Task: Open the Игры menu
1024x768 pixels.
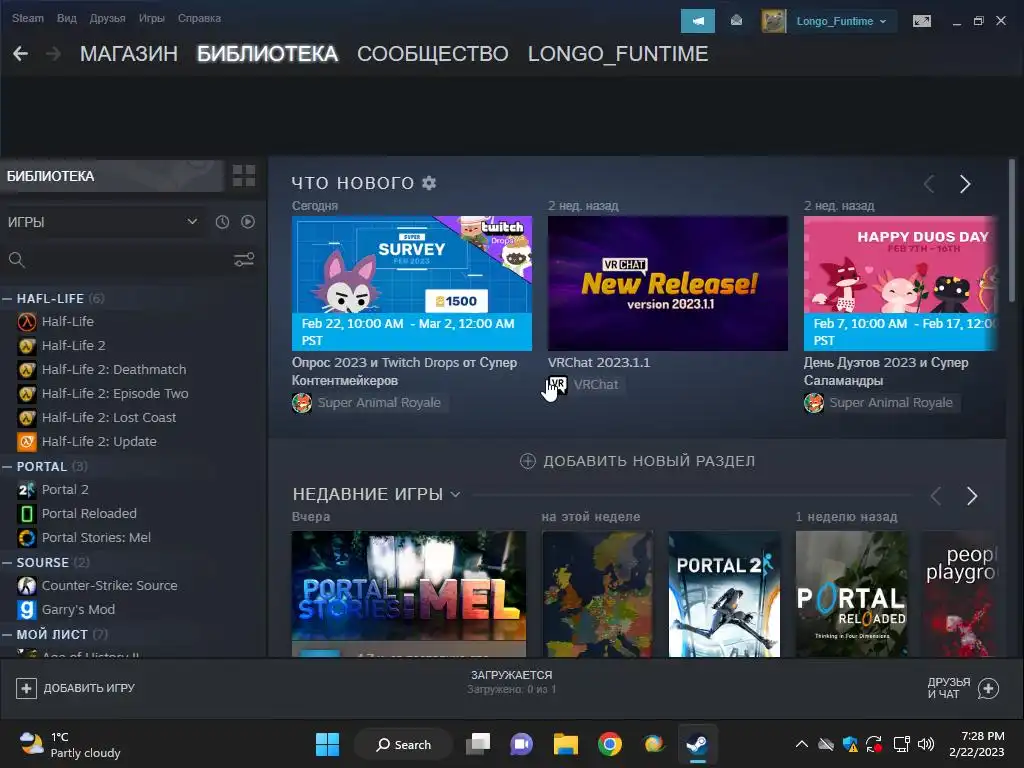Action: click(152, 18)
